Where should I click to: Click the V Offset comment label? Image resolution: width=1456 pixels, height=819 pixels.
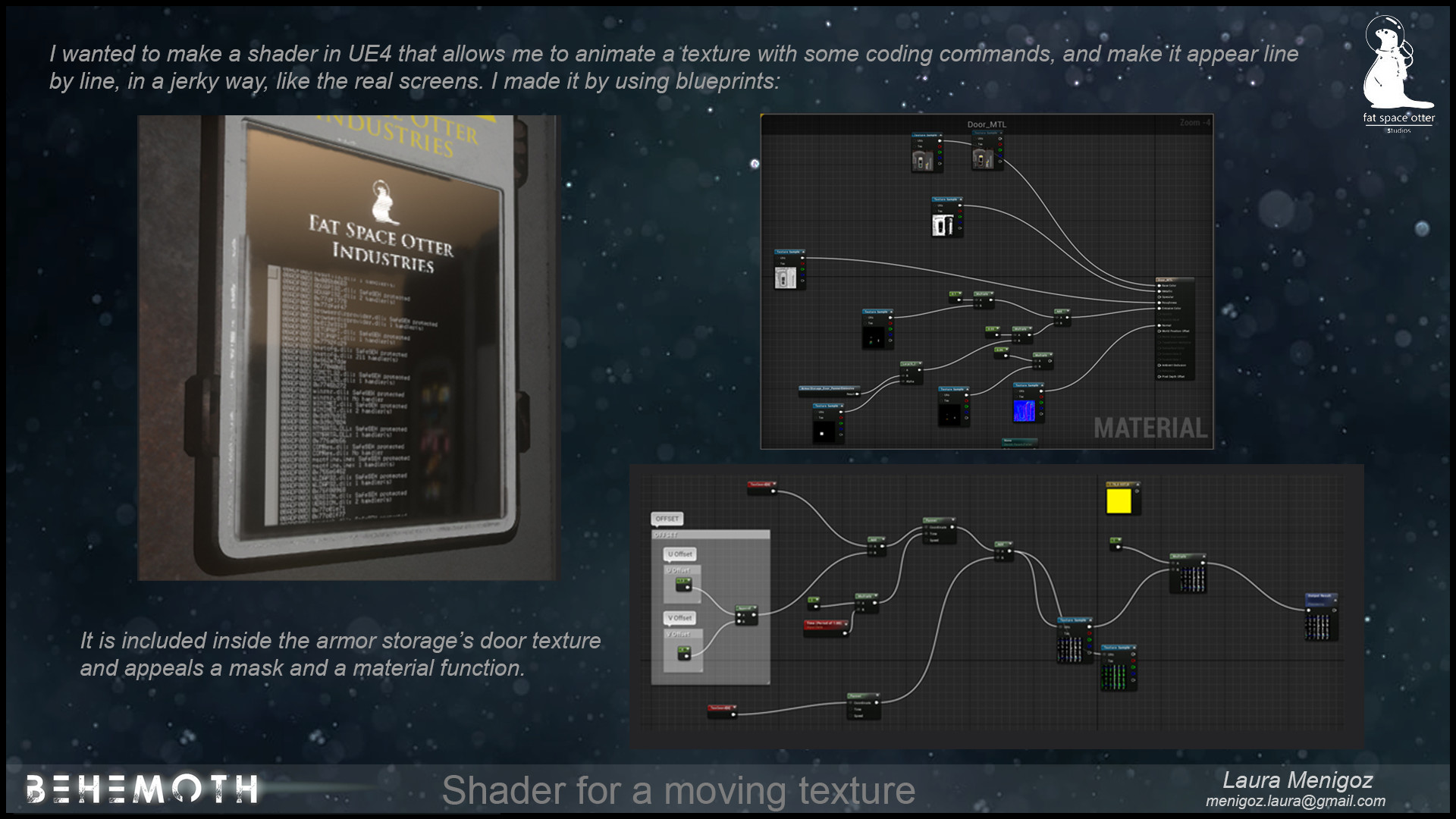point(680,618)
